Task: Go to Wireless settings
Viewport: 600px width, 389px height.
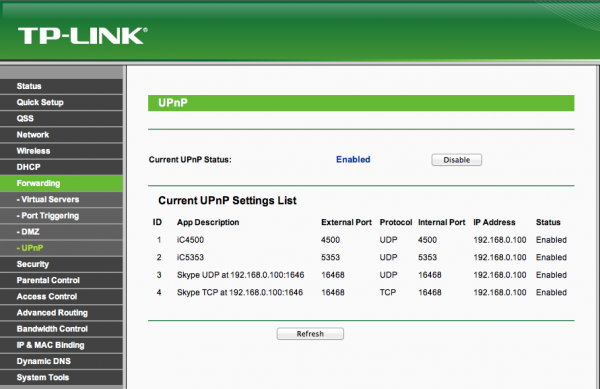Action: pos(61,151)
